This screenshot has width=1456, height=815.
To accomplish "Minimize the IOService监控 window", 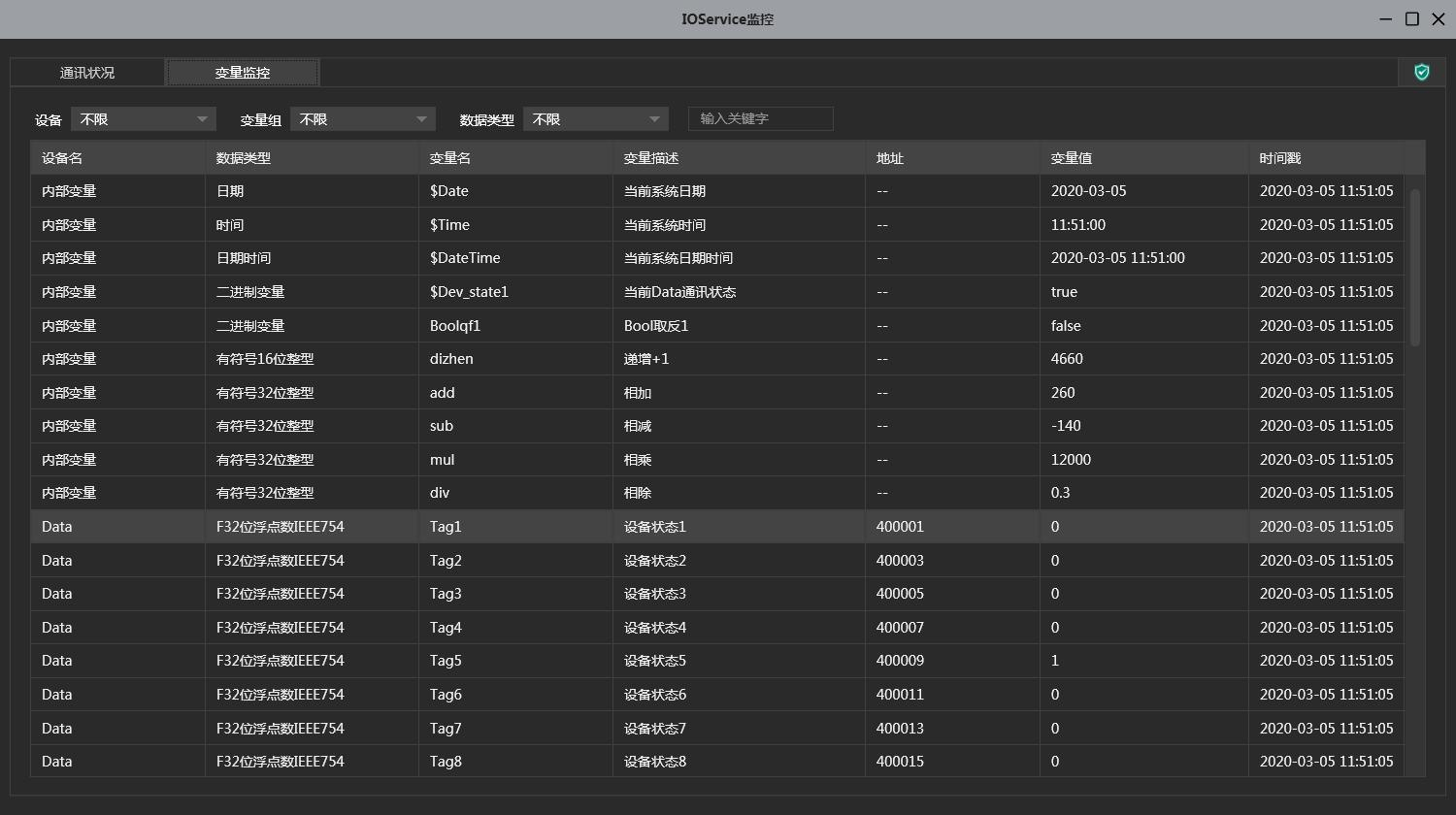I will 1387,19.
